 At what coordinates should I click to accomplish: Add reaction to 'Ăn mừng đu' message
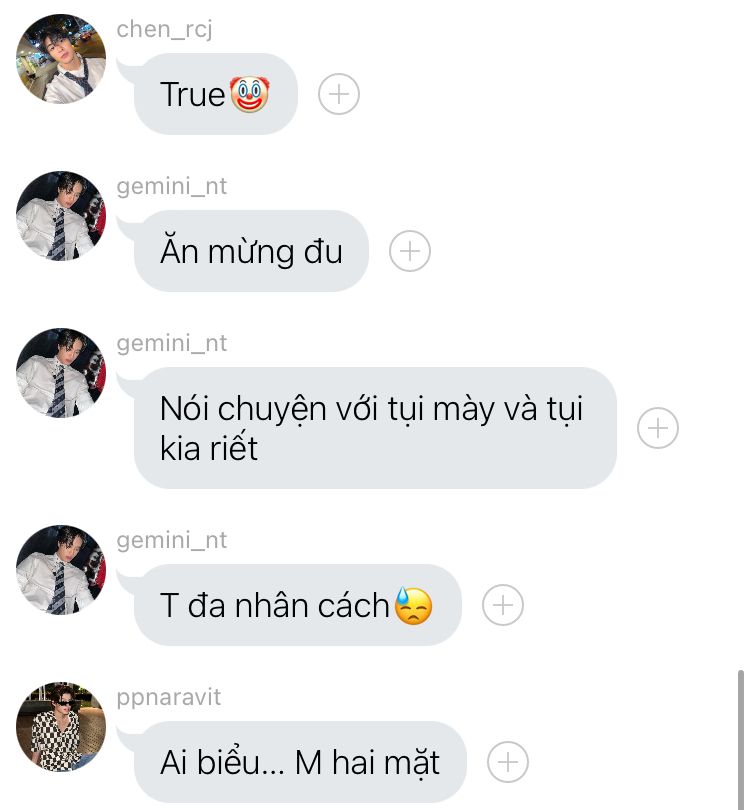(x=410, y=251)
